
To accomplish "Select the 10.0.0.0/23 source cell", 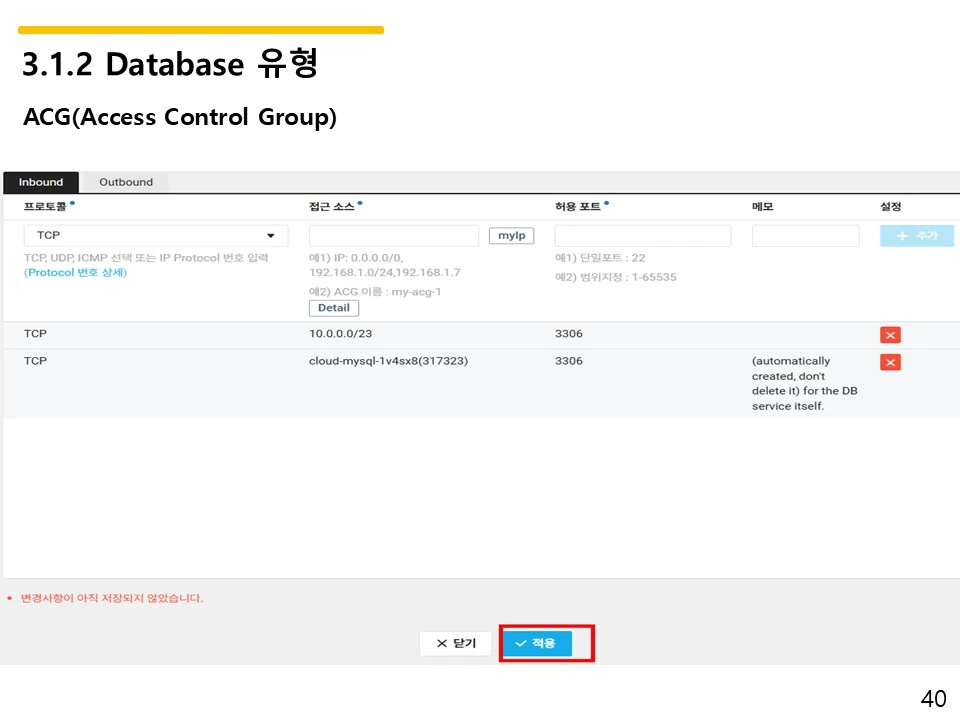I will tap(340, 334).
